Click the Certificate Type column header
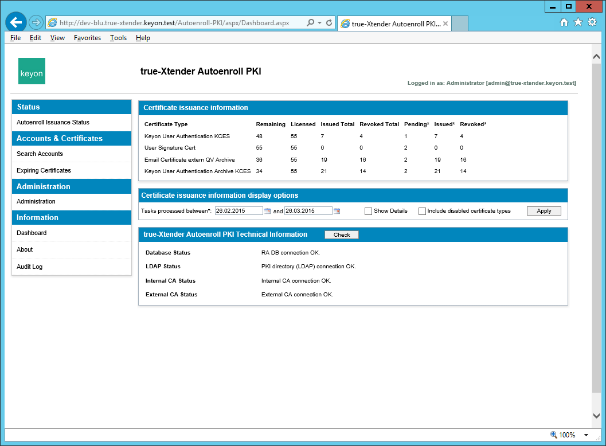 coord(166,124)
